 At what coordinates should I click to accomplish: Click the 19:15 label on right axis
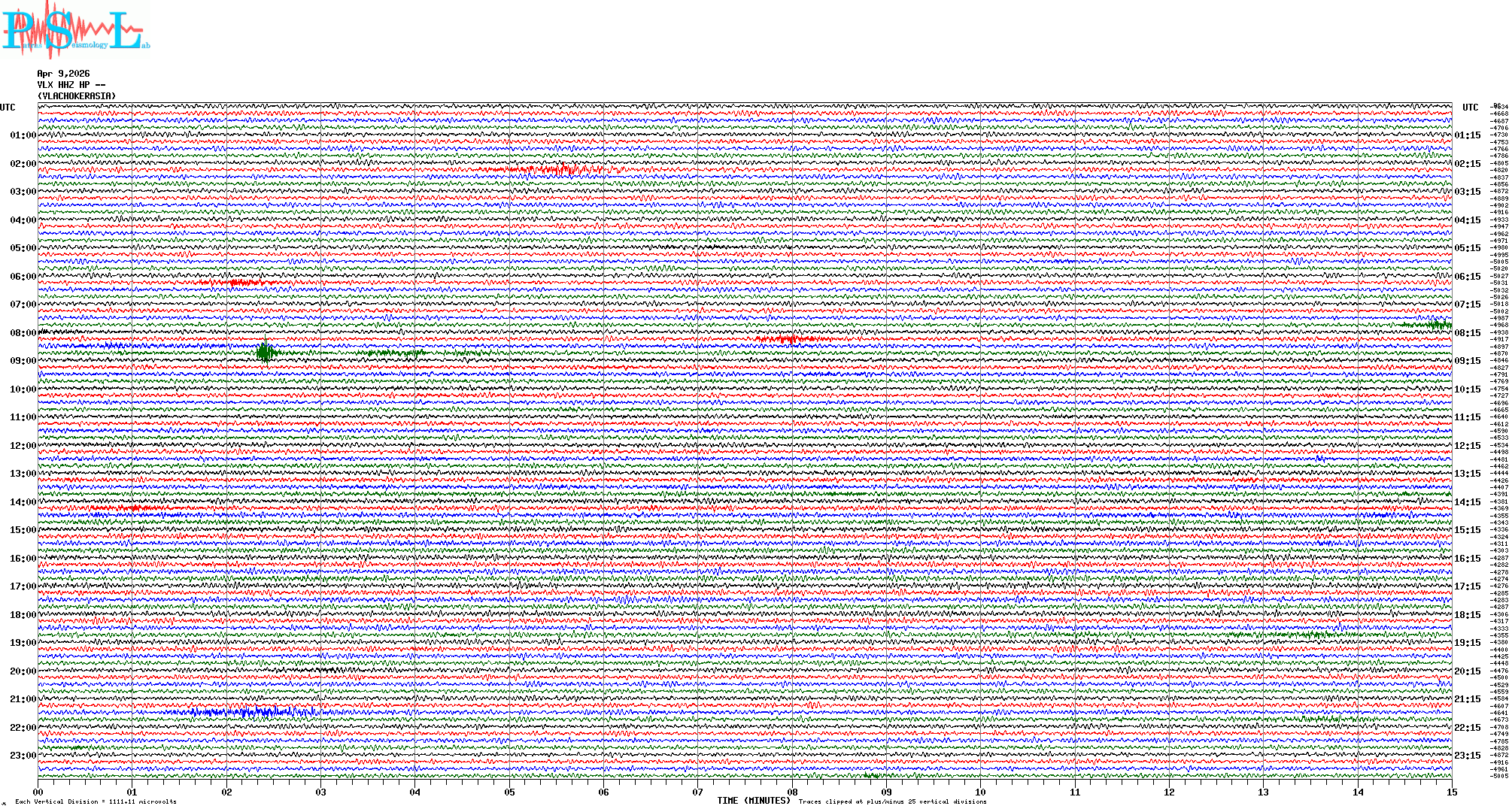(1468, 643)
